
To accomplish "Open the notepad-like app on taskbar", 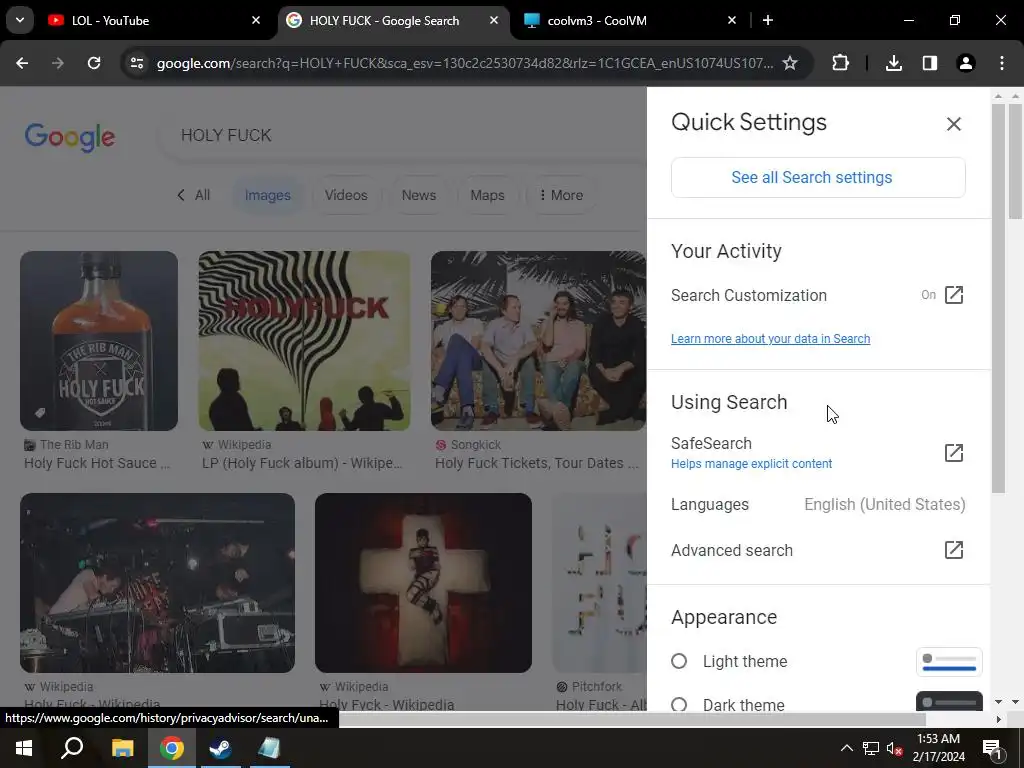I will point(269,748).
